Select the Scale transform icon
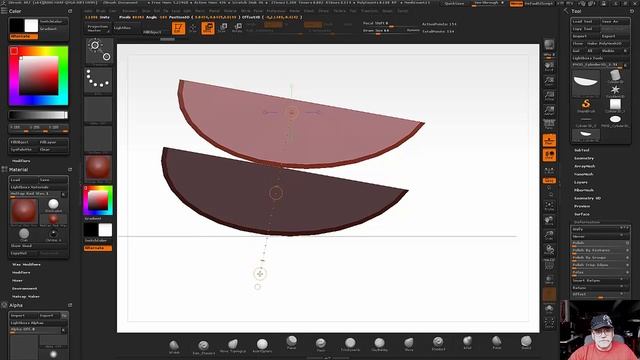Viewport: 640px width, 360px height. [x=223, y=28]
